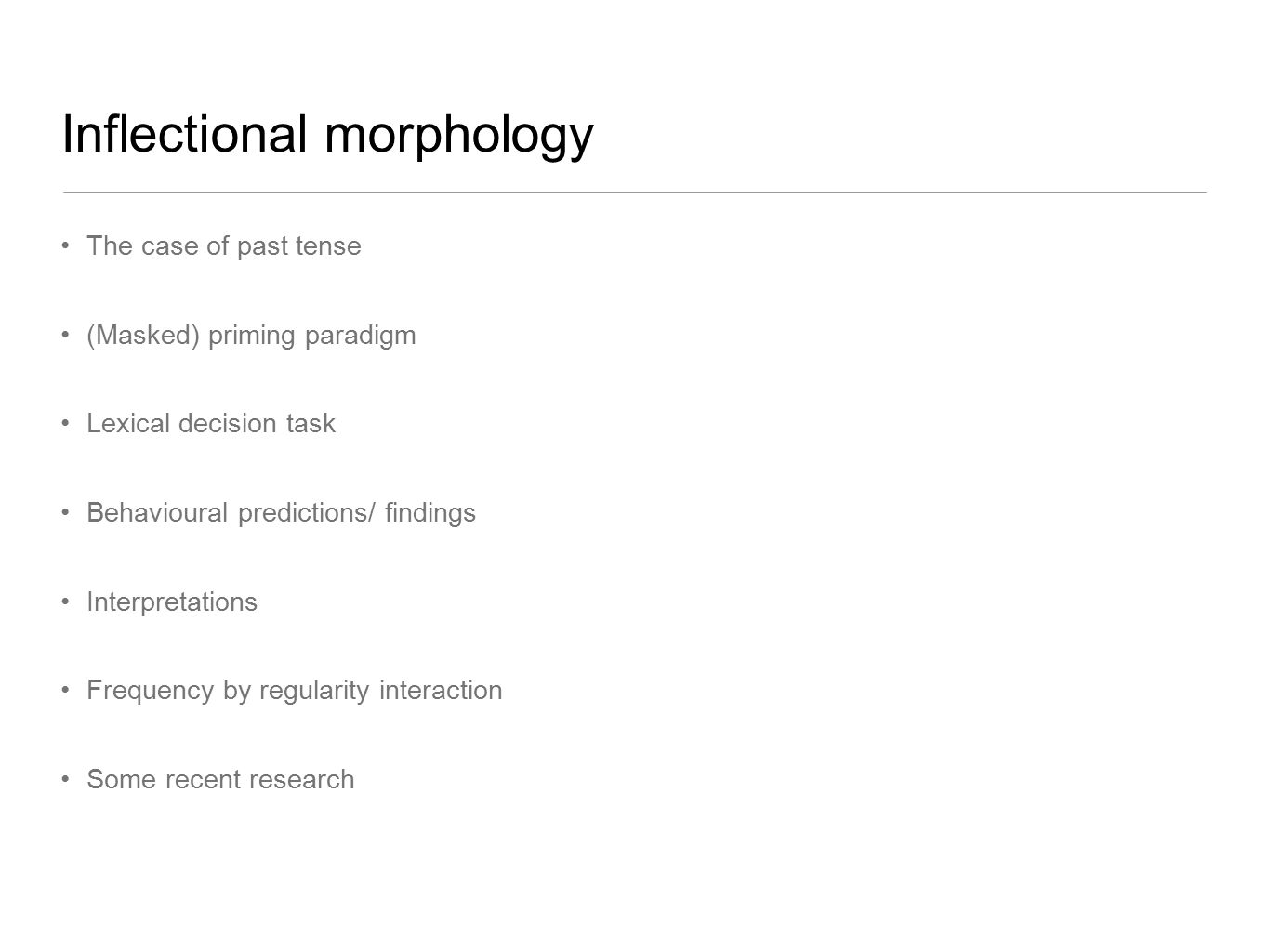Viewport: 1269px width, 952px height.
Task: Click bullet marker before 'Frequency by regularity interaction'
Action: pyautogui.click(x=65, y=691)
